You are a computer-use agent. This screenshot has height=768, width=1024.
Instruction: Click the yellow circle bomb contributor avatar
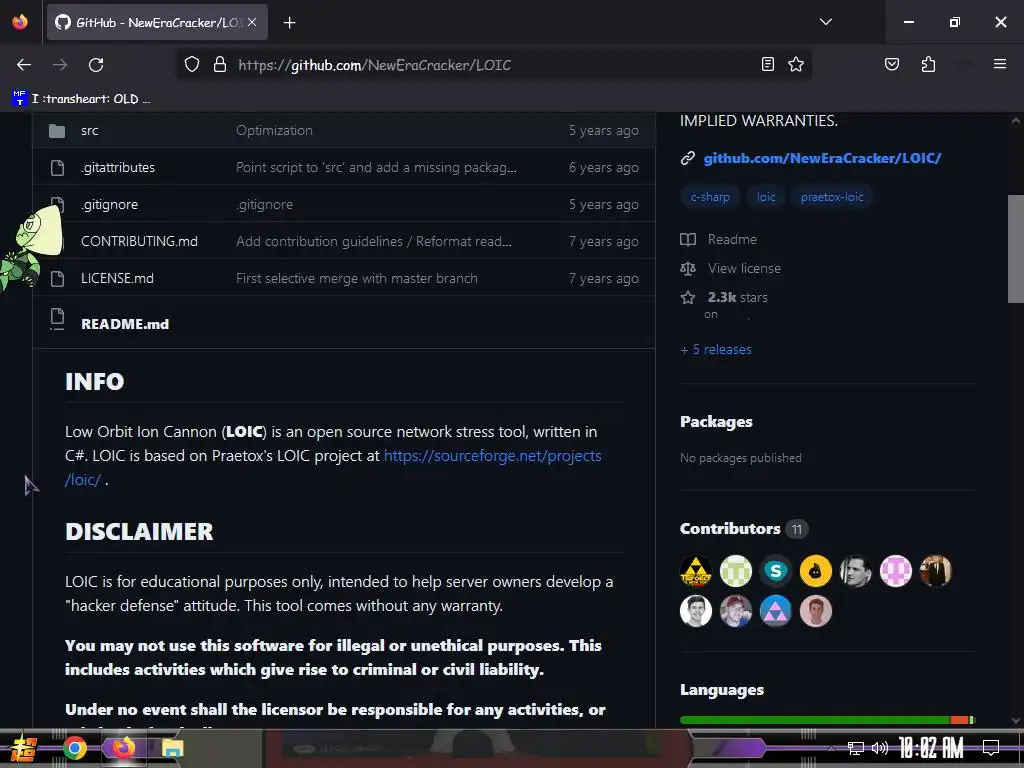pos(816,571)
